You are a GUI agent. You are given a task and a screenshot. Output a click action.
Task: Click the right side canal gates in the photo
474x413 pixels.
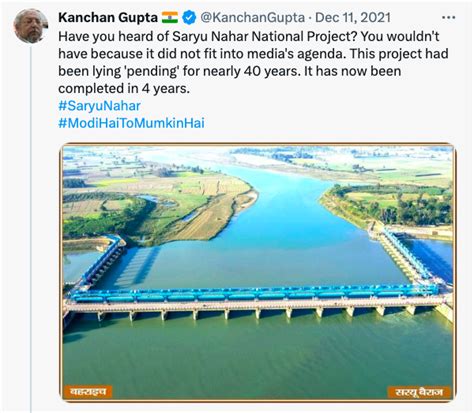[x=403, y=253]
